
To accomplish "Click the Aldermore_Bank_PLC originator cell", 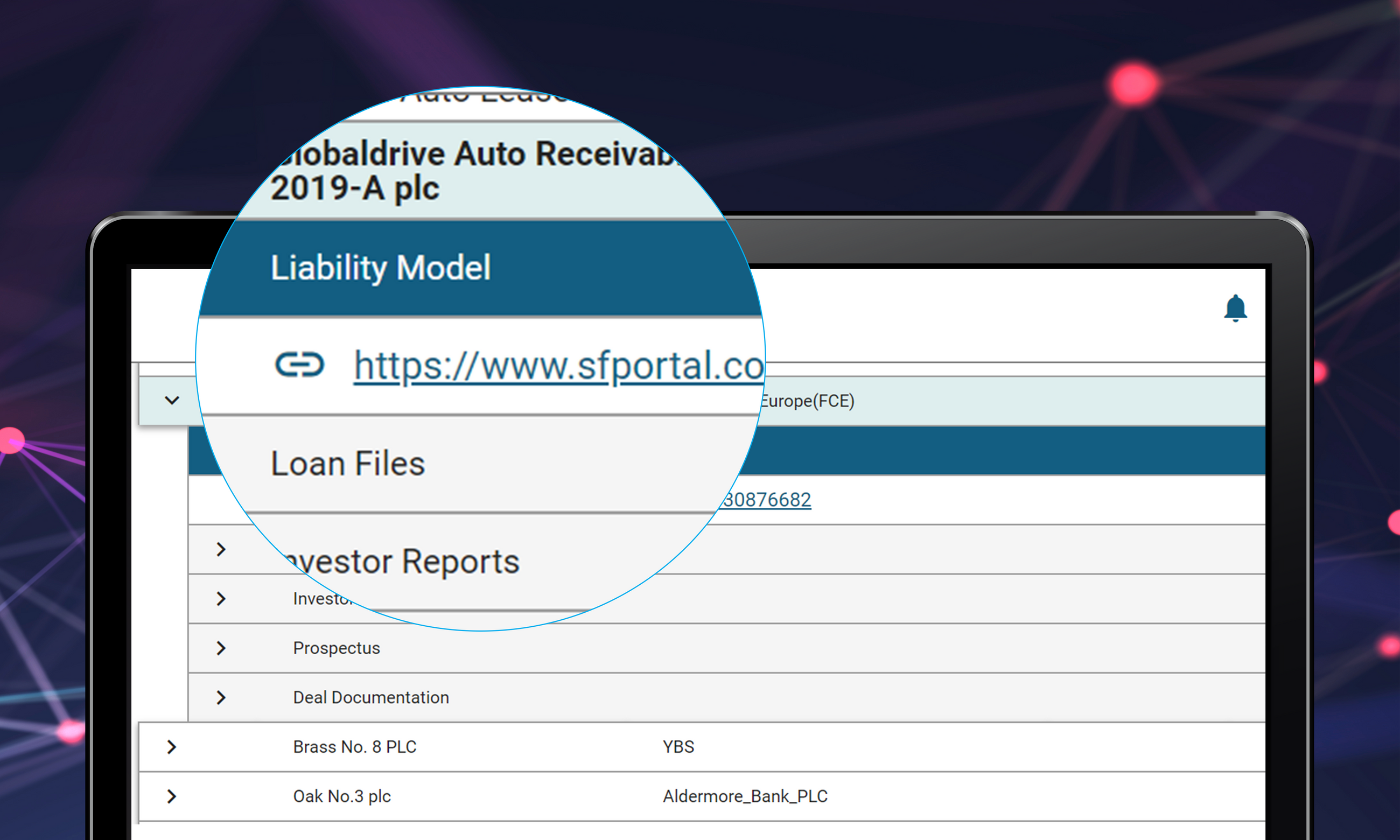I will (x=745, y=796).
